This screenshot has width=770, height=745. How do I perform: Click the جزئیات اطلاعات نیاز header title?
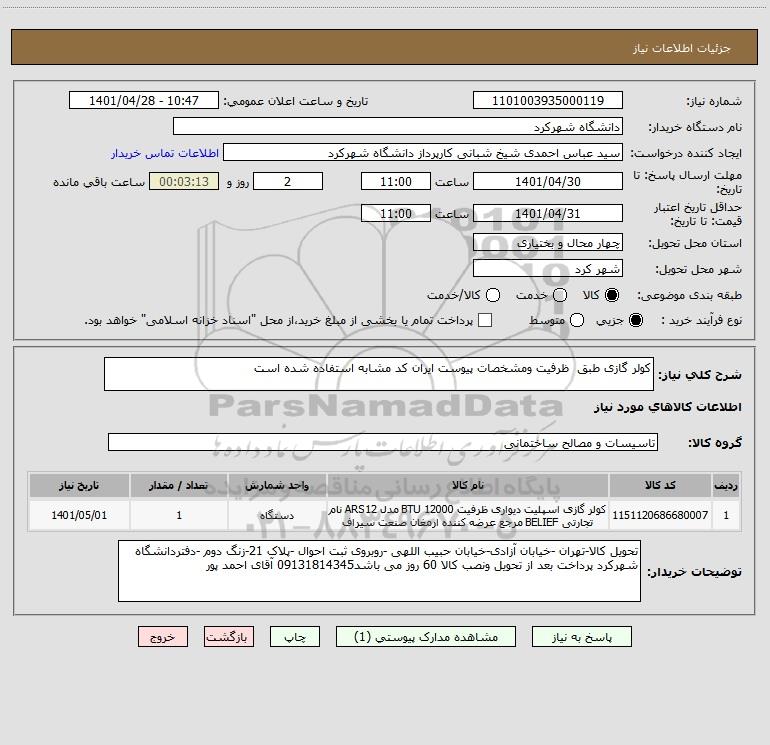[x=681, y=48]
